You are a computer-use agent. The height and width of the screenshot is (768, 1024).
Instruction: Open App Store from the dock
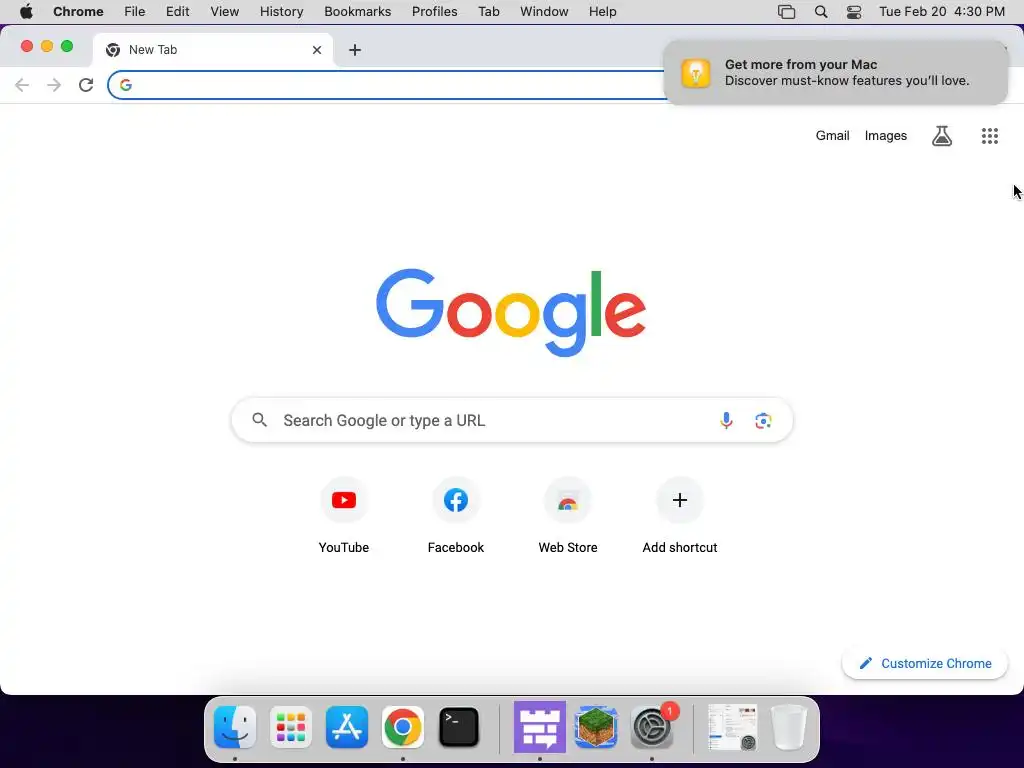tap(347, 727)
